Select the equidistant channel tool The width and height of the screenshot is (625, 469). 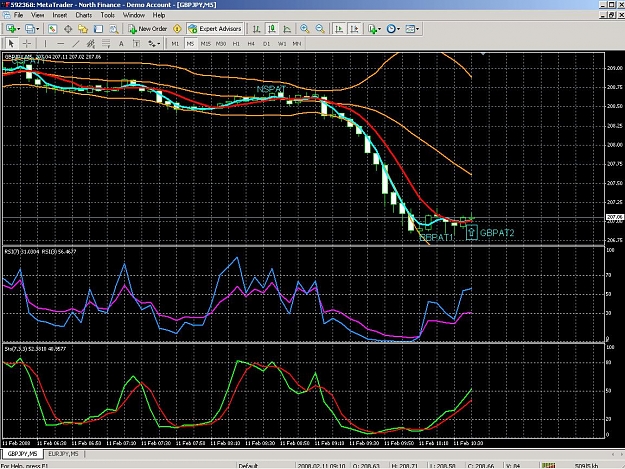pos(91,43)
